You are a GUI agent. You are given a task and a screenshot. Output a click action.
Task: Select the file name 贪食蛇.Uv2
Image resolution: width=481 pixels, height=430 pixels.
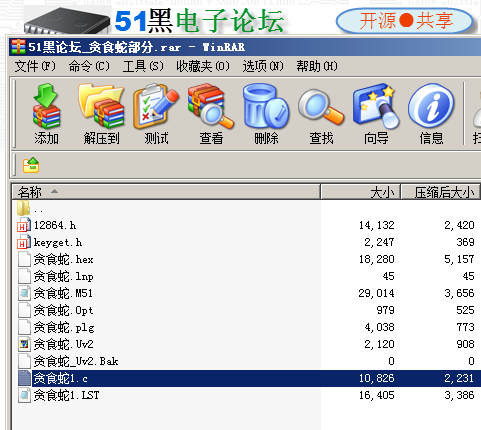click(x=63, y=344)
